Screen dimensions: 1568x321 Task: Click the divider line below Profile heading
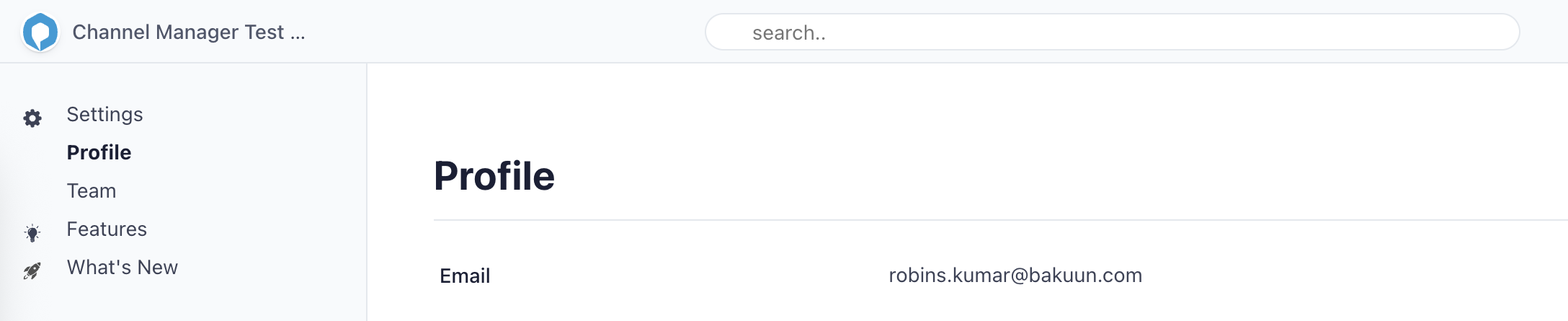(x=937, y=220)
